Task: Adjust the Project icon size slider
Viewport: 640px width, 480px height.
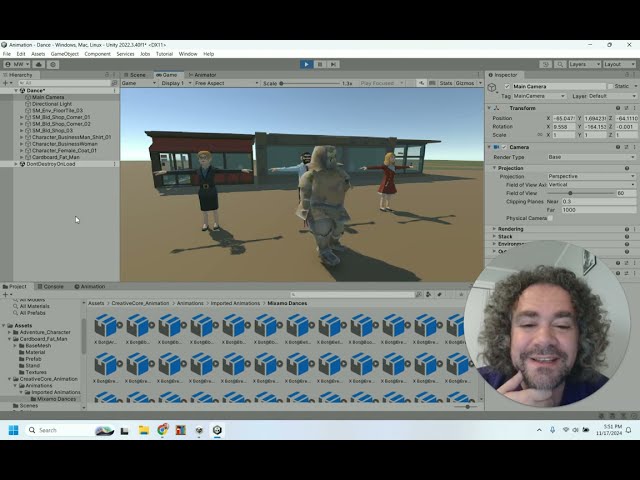Action: [x=465, y=407]
